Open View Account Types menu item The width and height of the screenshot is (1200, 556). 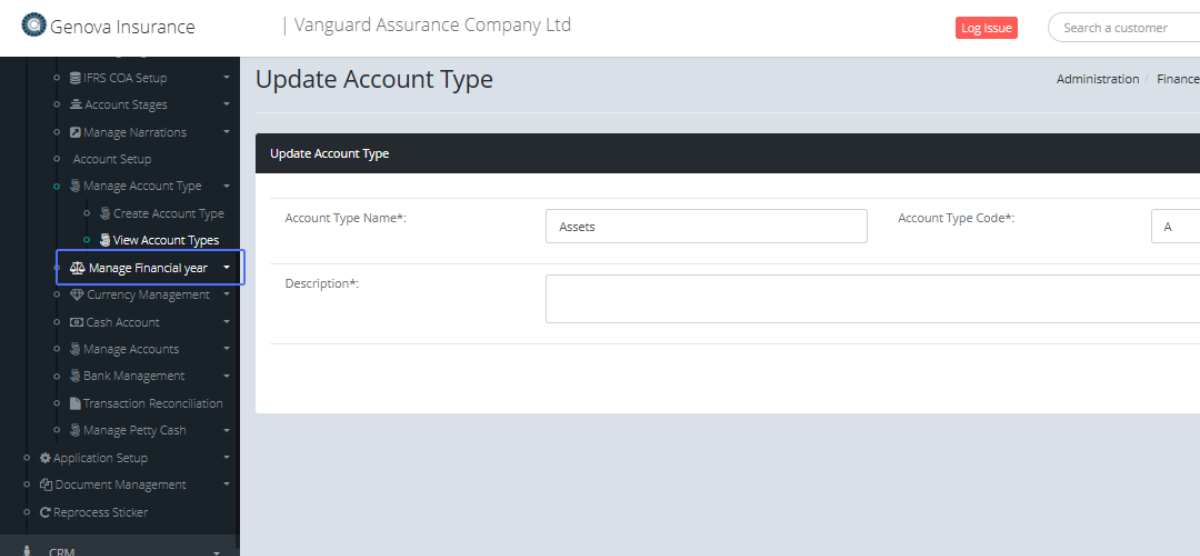tap(166, 240)
